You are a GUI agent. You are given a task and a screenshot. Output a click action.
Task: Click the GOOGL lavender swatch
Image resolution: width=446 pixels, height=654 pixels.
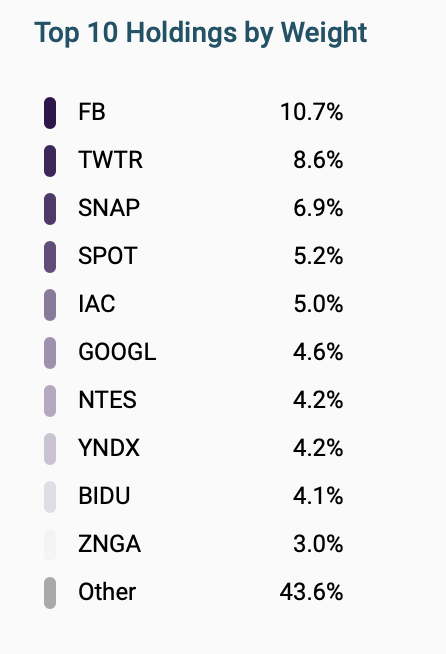pyautogui.click(x=50, y=353)
